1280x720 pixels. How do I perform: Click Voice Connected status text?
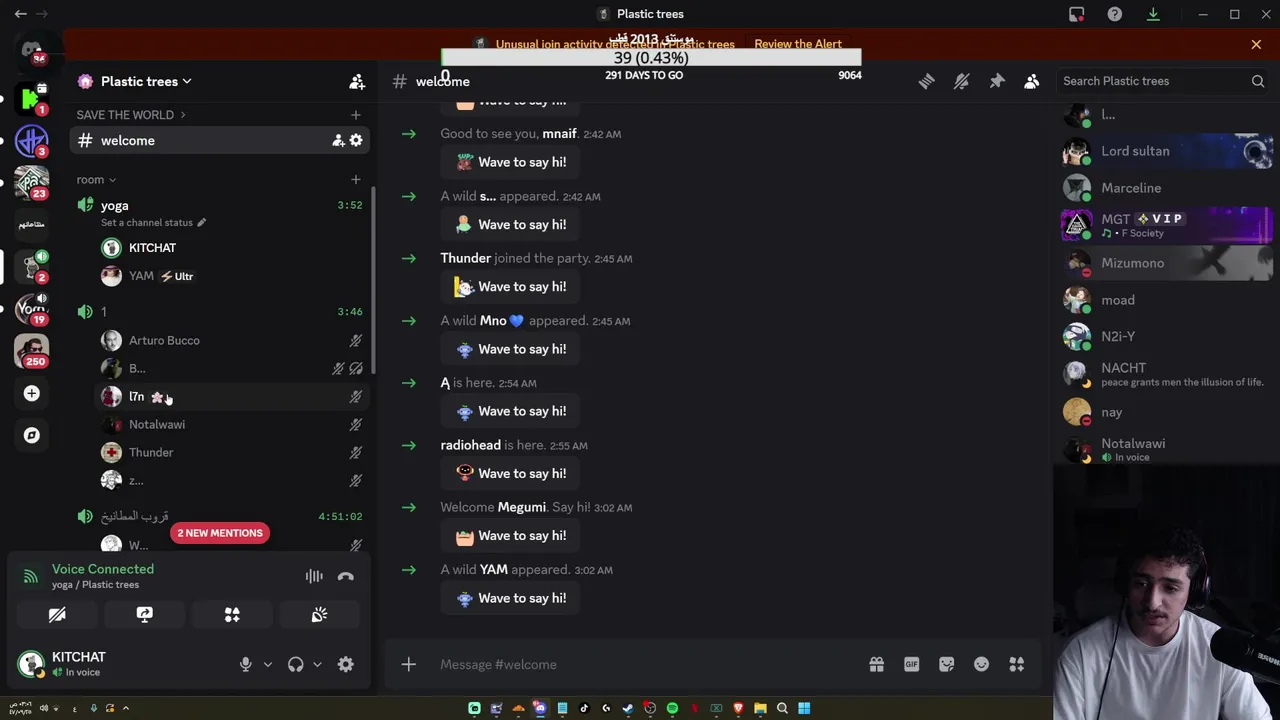pos(103,569)
